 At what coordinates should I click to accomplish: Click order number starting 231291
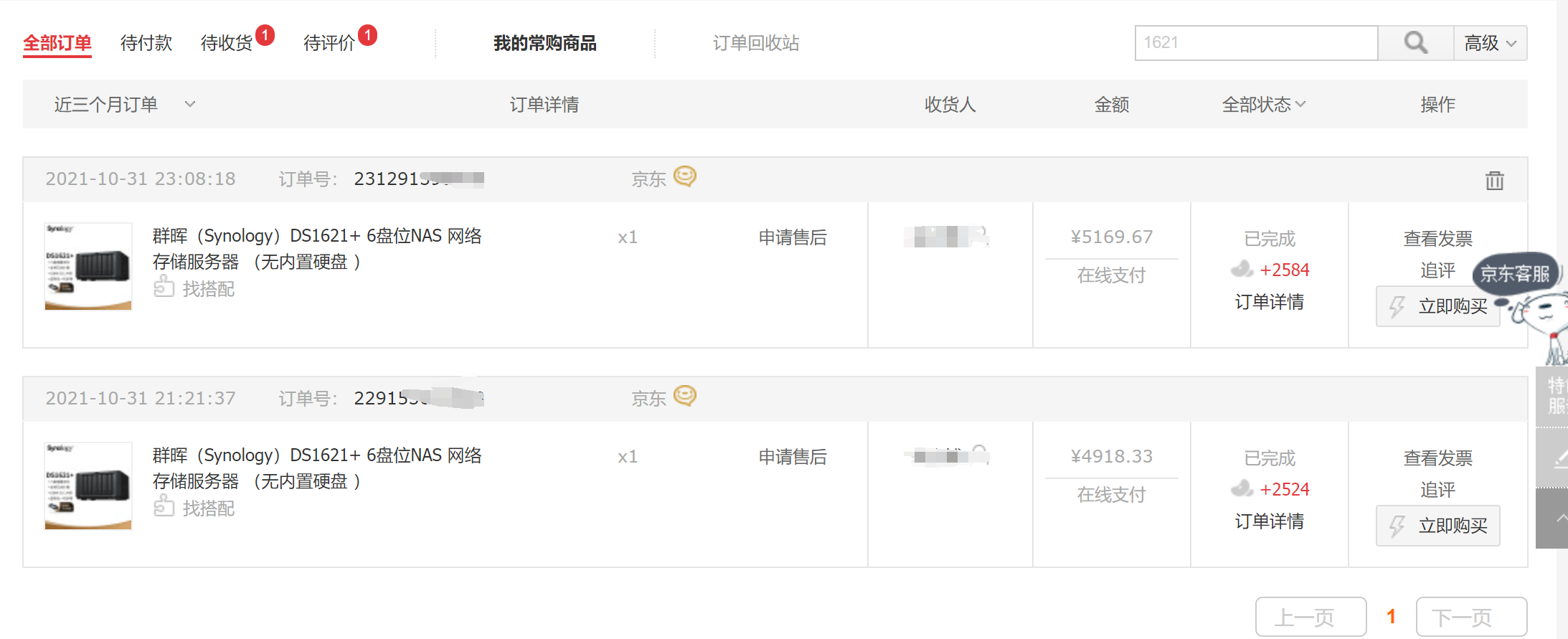coord(418,179)
